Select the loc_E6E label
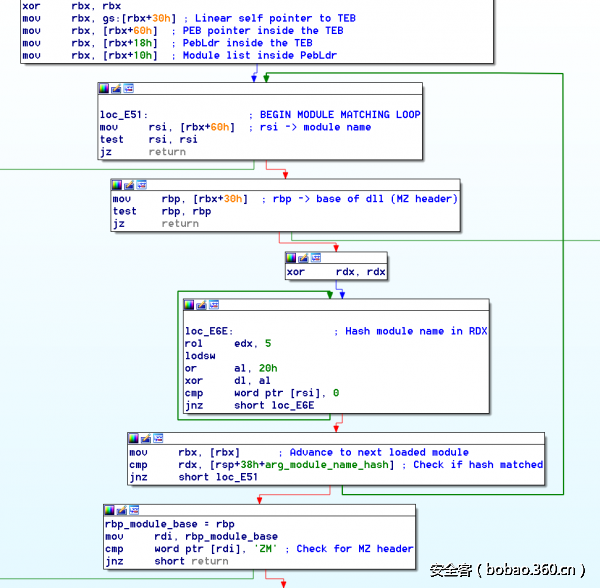This screenshot has height=588, width=600. tap(209, 332)
